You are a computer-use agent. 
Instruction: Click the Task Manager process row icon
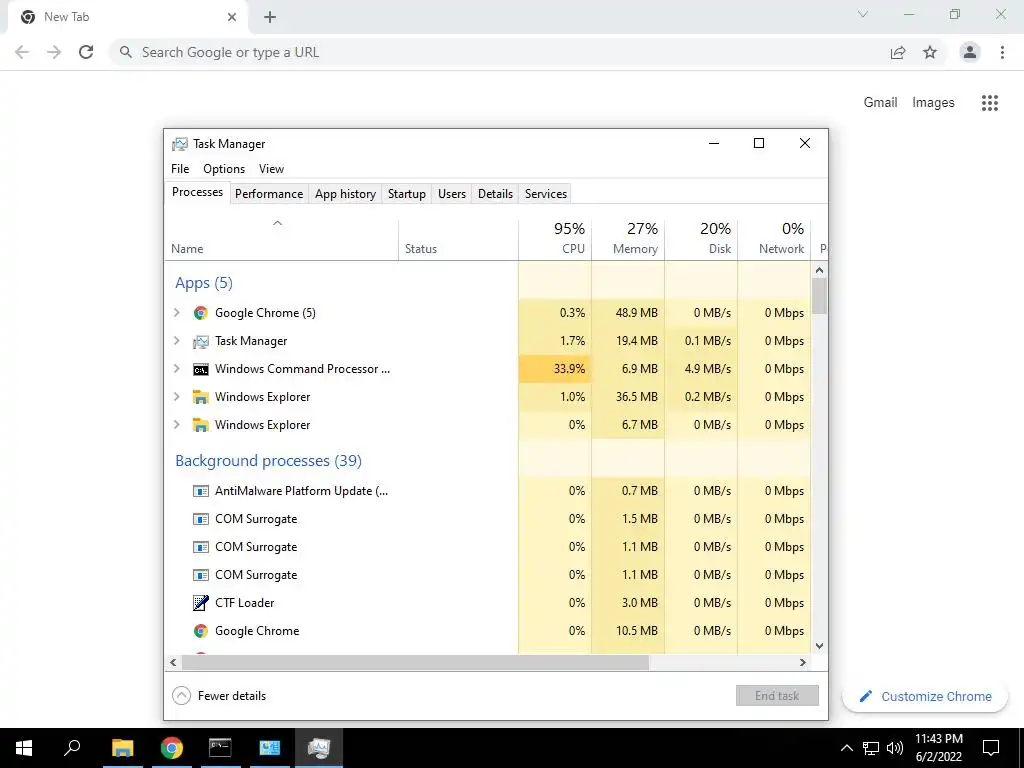click(200, 341)
